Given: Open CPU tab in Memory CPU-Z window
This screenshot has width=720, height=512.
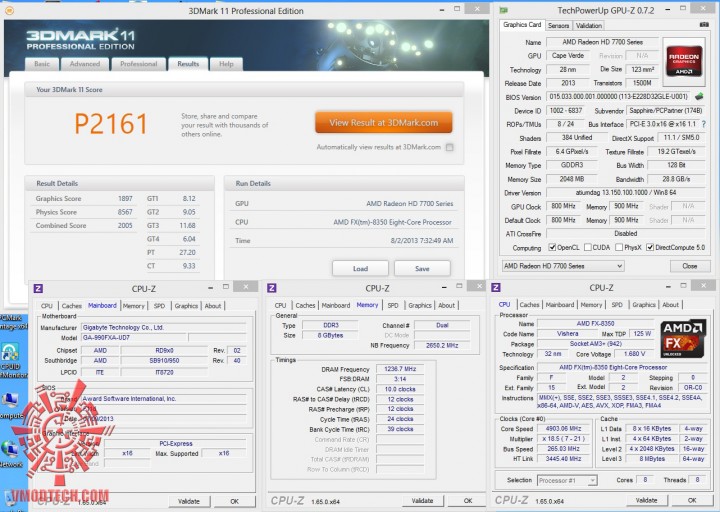Looking at the screenshot, I should click(280, 305).
